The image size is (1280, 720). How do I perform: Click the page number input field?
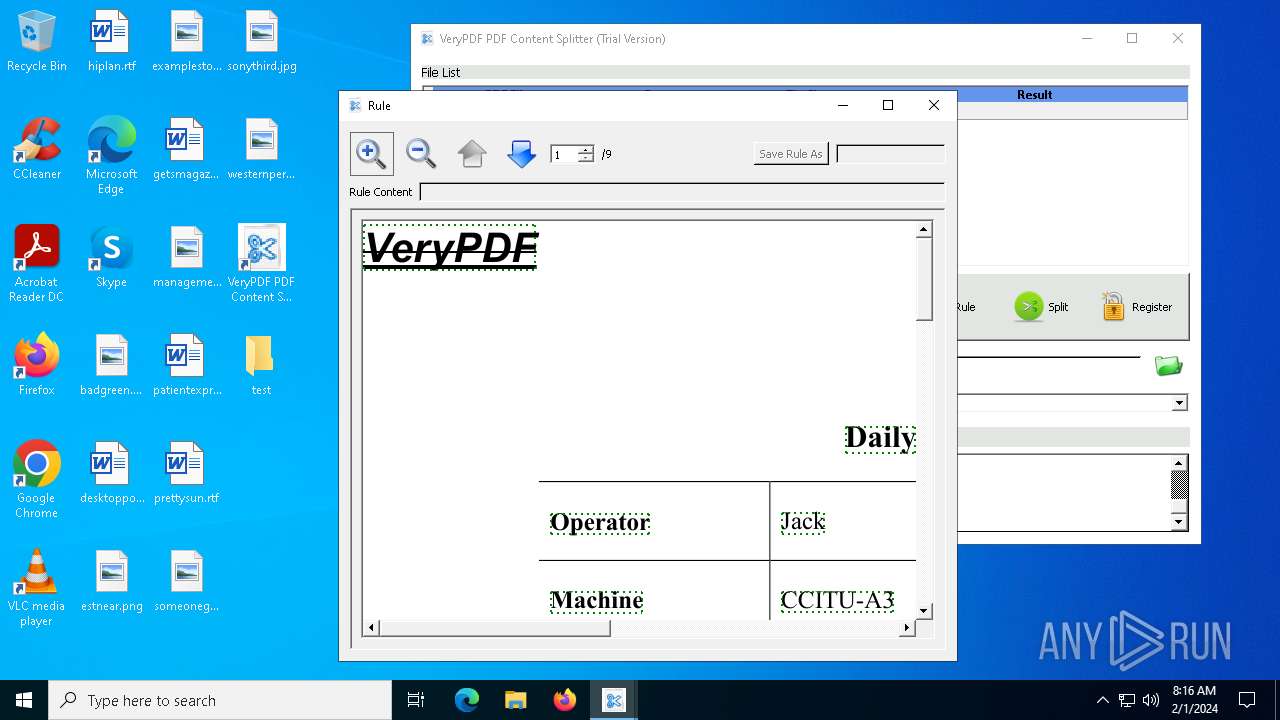pos(564,154)
